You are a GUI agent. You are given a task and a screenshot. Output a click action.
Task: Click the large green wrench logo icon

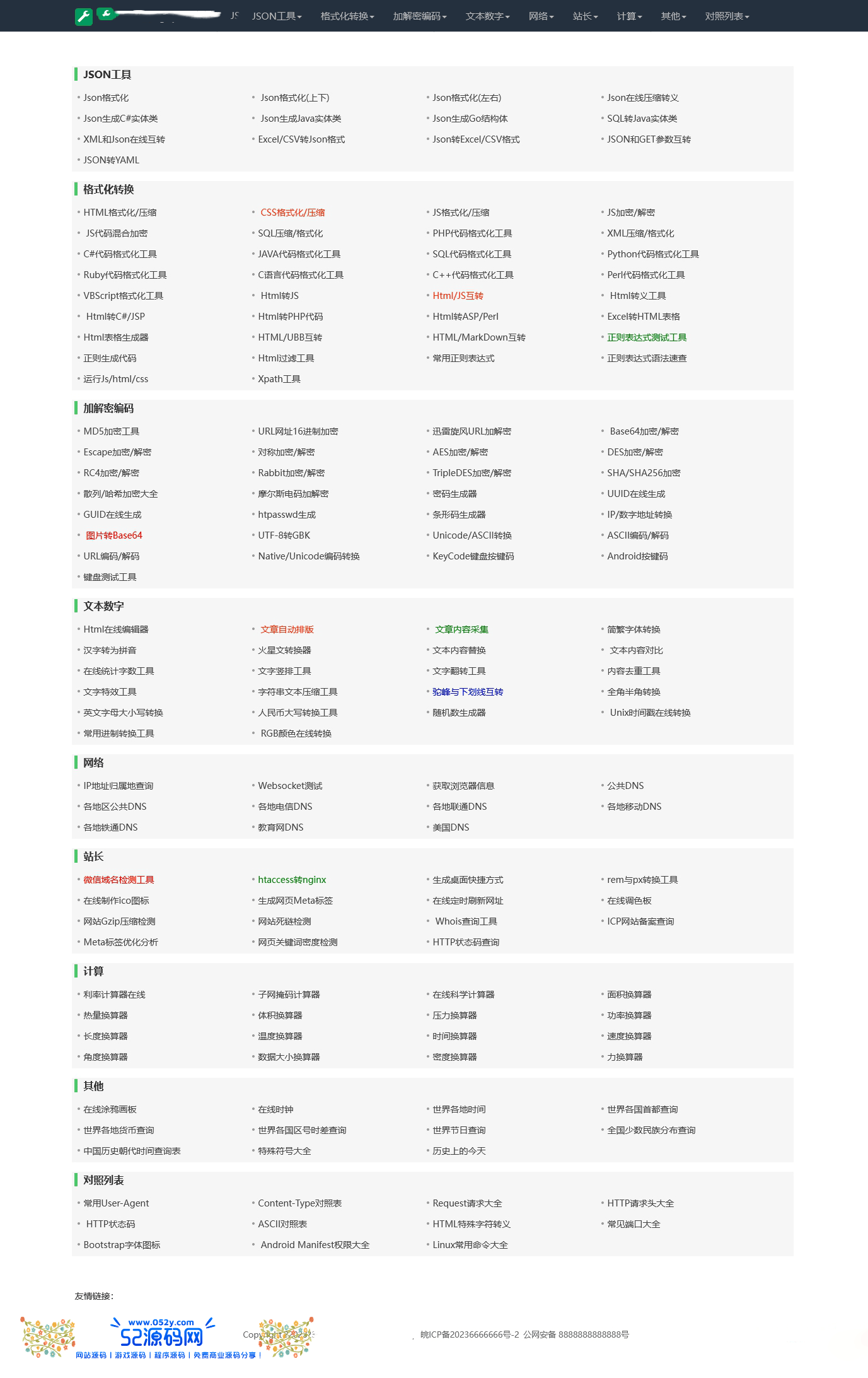pos(83,16)
